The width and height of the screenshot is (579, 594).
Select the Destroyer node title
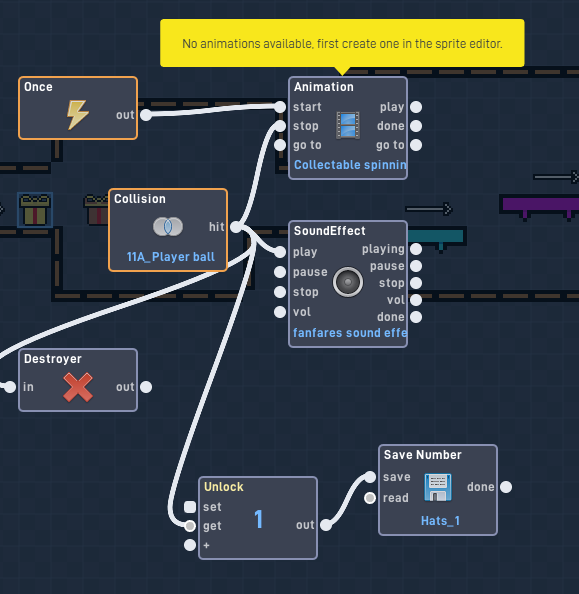(x=53, y=359)
